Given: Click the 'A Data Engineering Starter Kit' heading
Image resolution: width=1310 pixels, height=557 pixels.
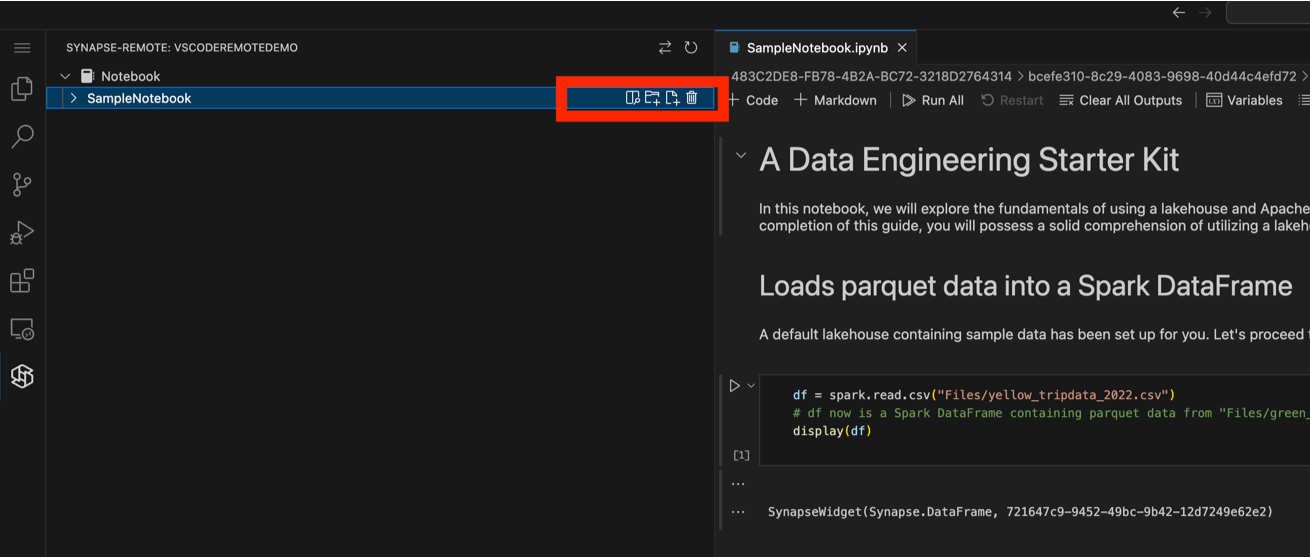Looking at the screenshot, I should click(969, 159).
